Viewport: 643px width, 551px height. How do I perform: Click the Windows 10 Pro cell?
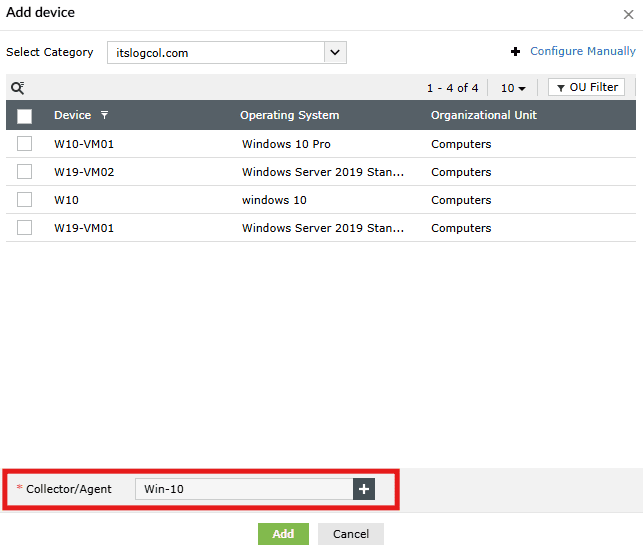pos(286,144)
